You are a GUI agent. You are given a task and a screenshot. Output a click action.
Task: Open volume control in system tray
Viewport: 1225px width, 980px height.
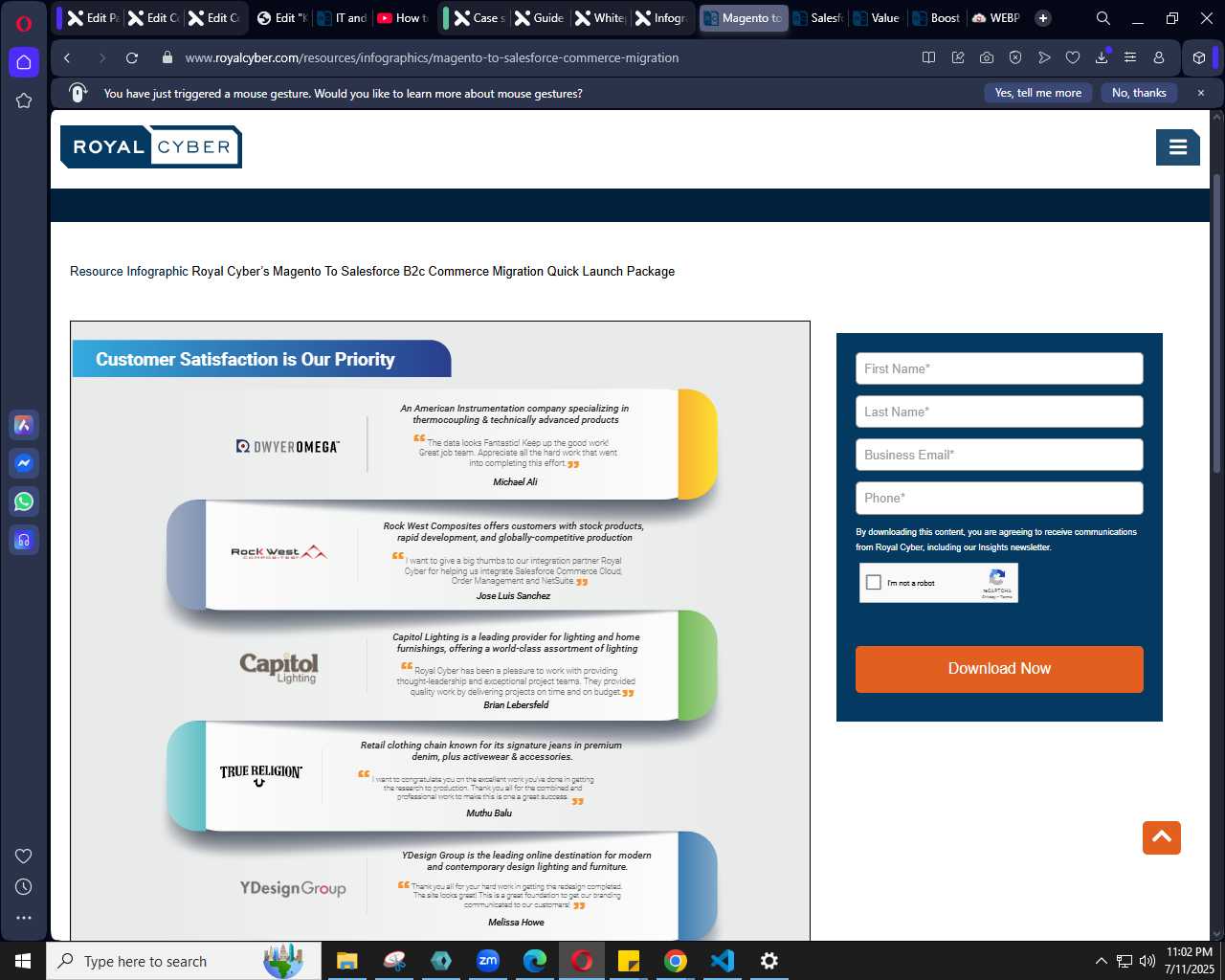[x=1147, y=961]
